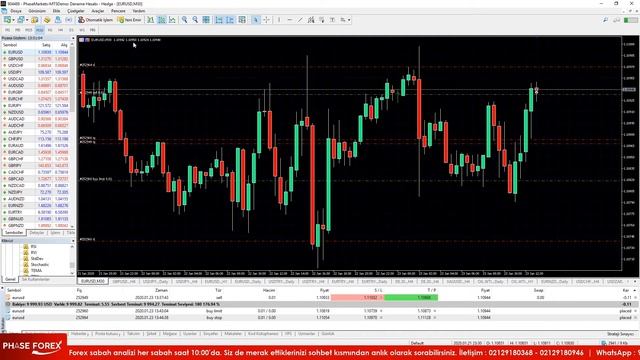Click the search icon at top right
The width and height of the screenshot is (640, 360).
606,20
